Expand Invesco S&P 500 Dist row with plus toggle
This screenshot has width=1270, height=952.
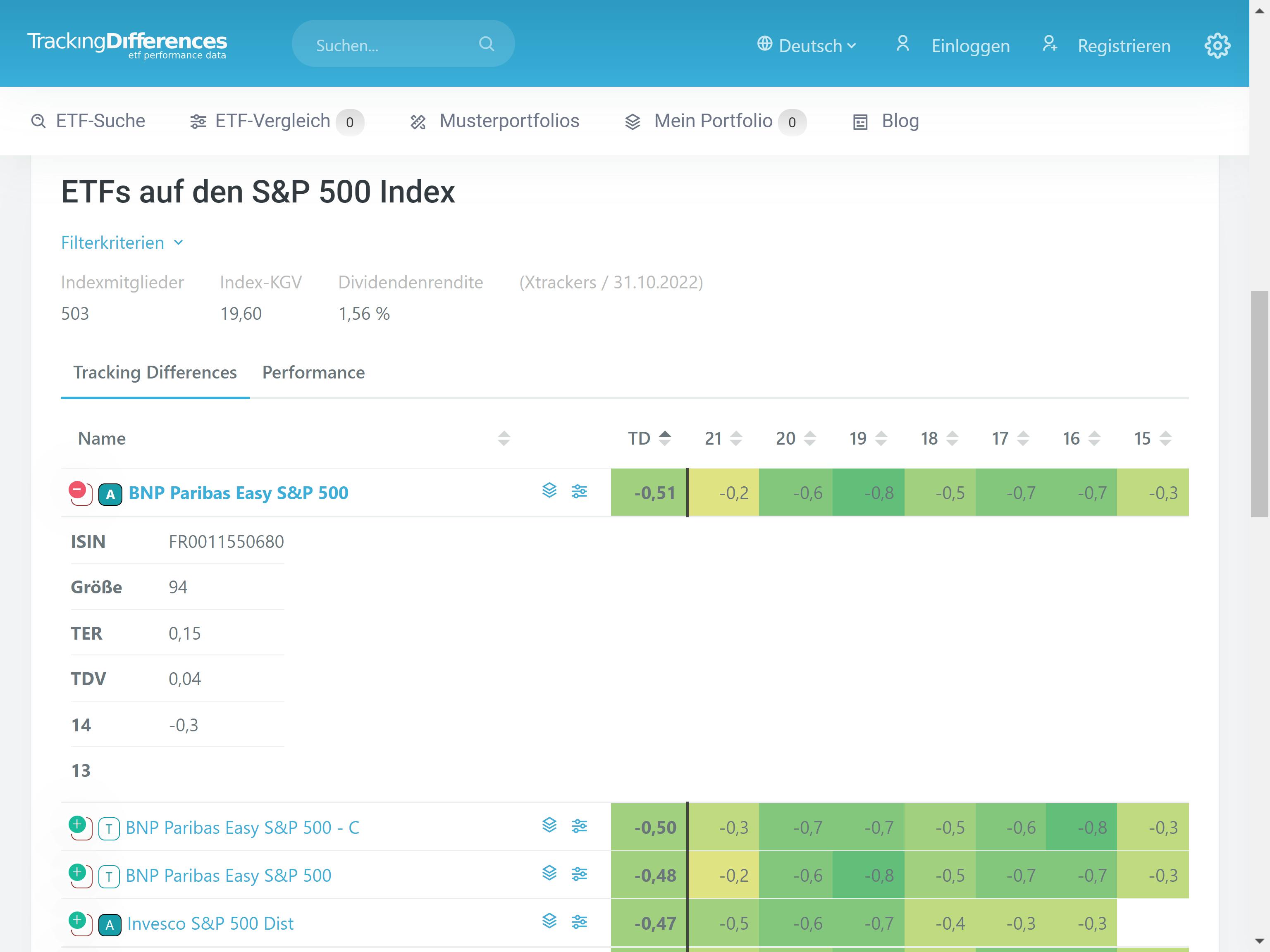pyautogui.click(x=78, y=921)
